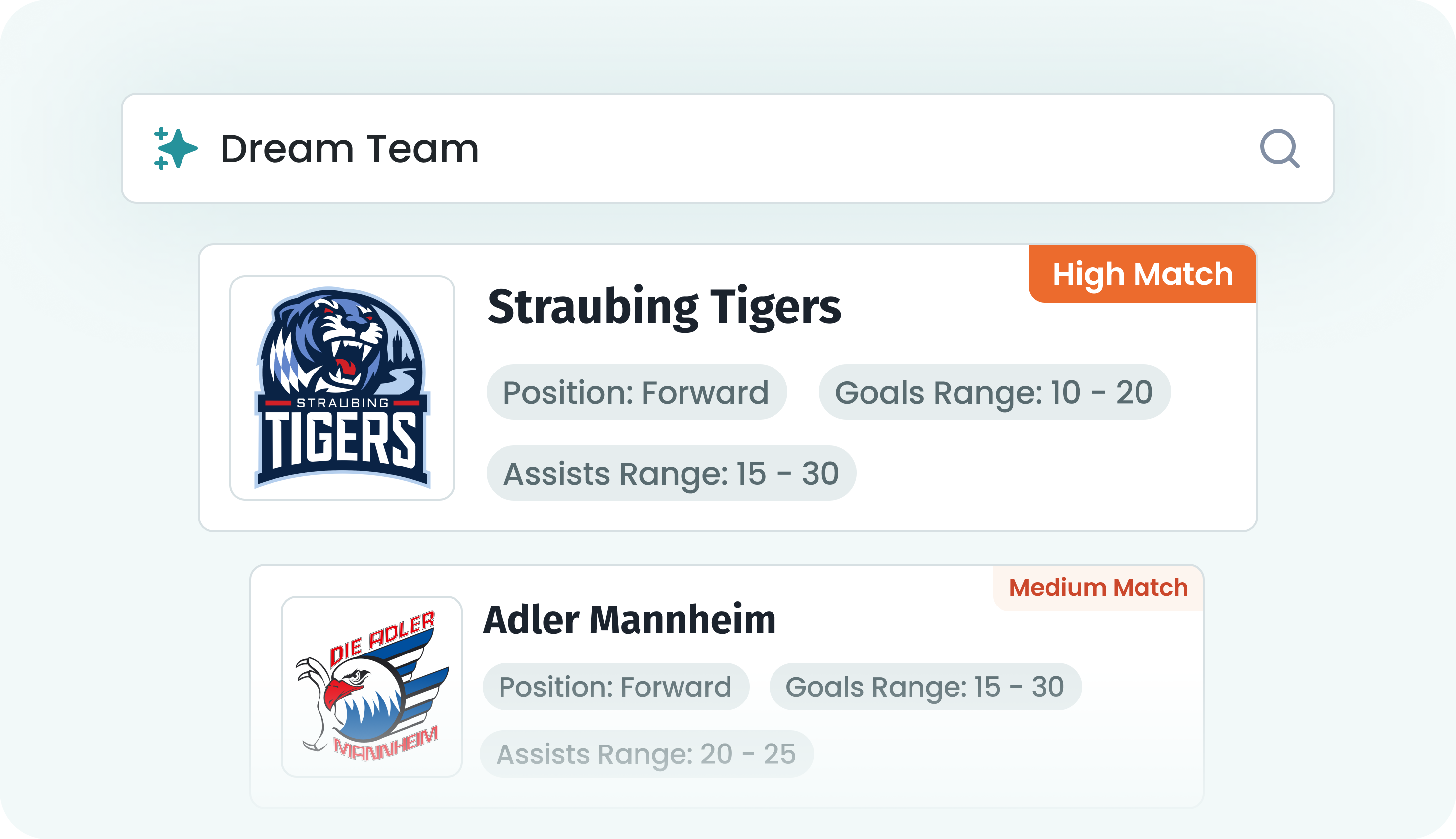
Task: Select the Medium Match badge
Action: (1098, 588)
